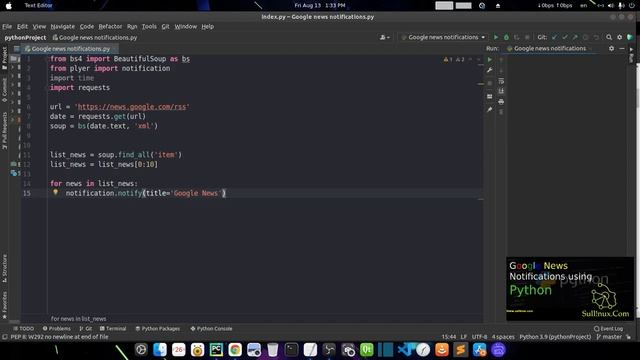Open VS Code icon in dock

(x=404, y=350)
